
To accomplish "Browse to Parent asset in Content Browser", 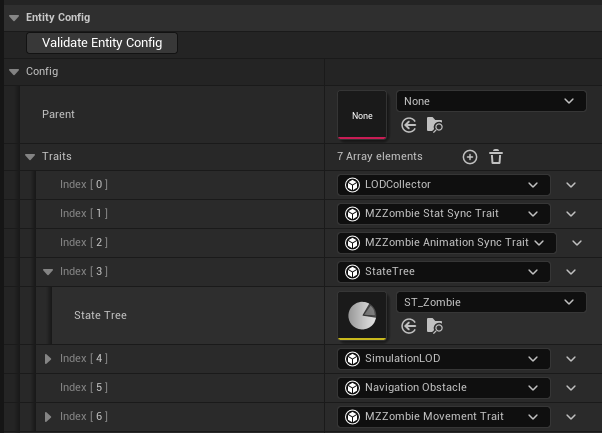I will [434, 125].
